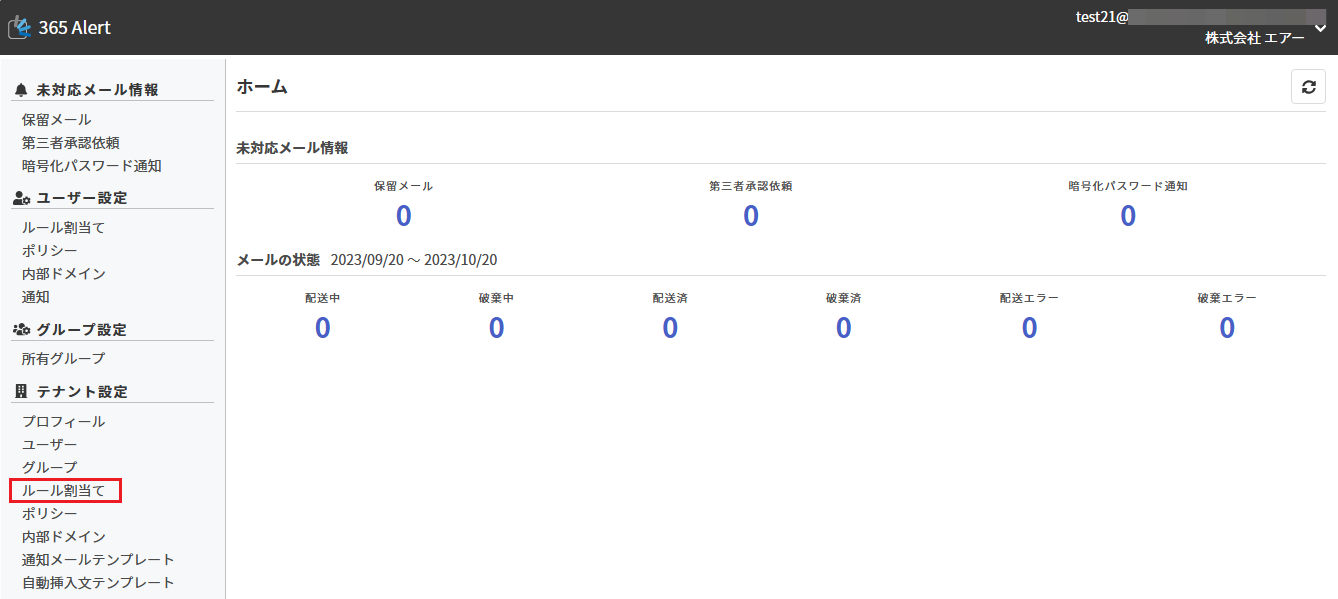Open 通知メールテンプレート in the sidebar
Image resolution: width=1338 pixels, height=599 pixels.
tap(98, 560)
